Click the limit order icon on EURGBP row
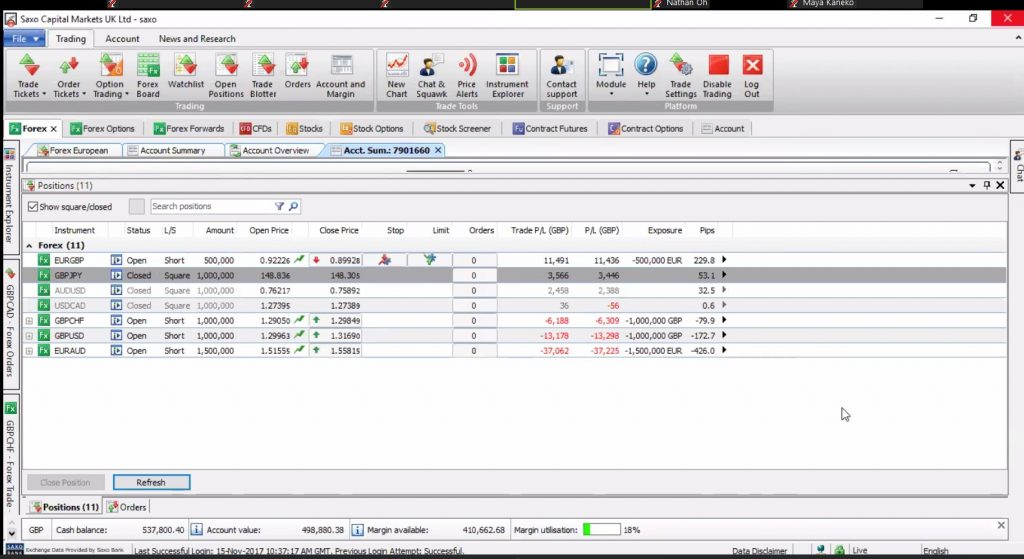 click(x=430, y=260)
